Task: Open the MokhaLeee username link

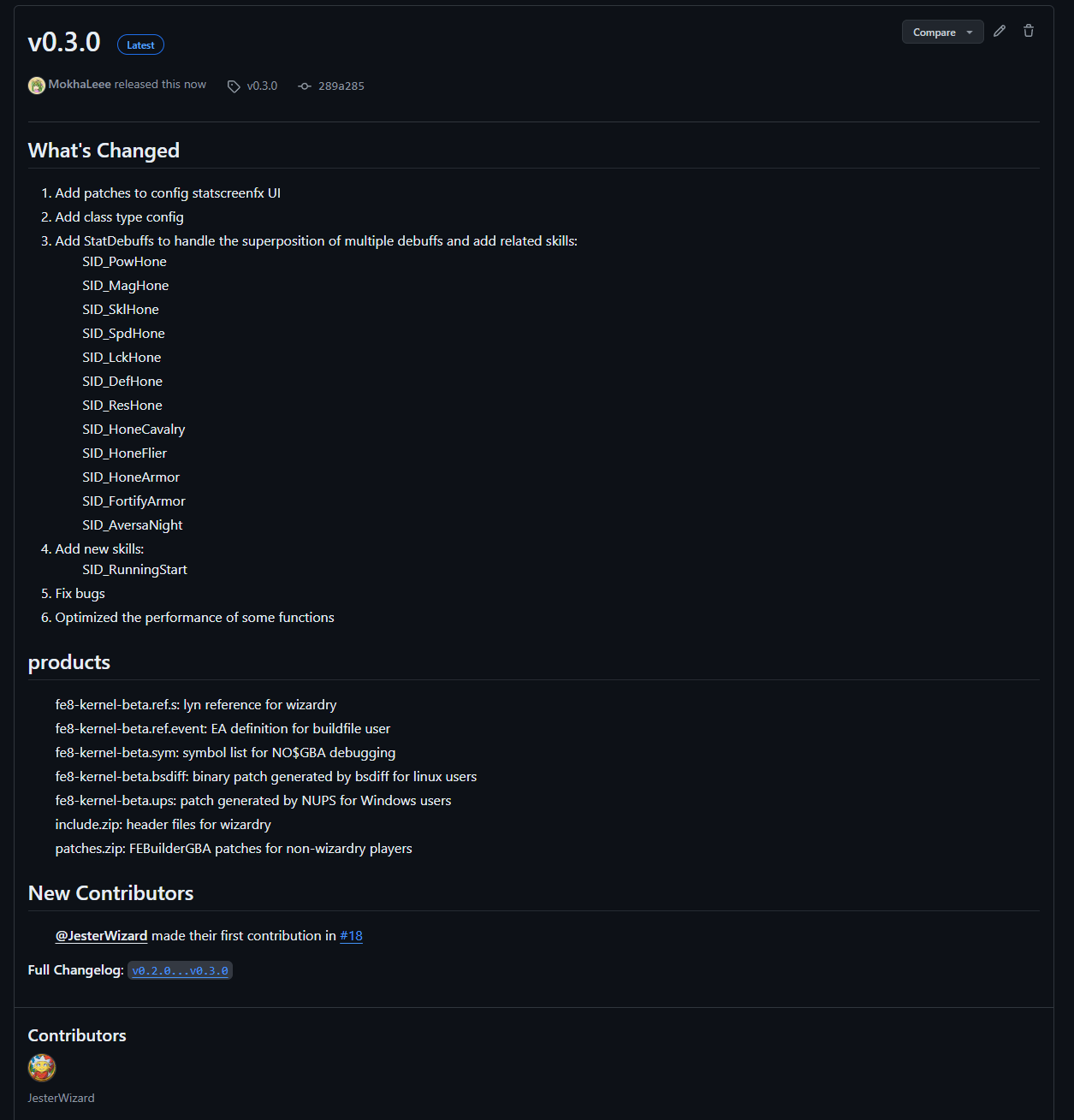Action: [x=80, y=85]
